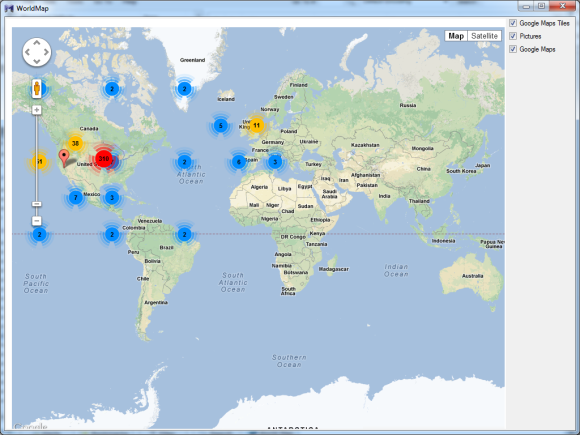Click the blue 7 cluster near Mexico

pyautogui.click(x=75, y=198)
